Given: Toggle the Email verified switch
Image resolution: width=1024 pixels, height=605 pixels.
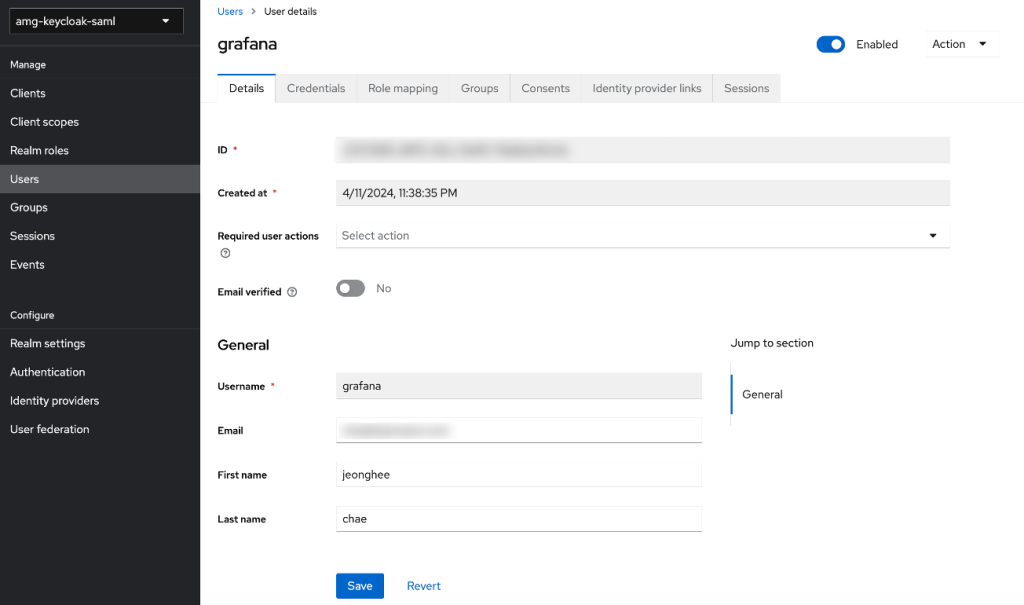Looking at the screenshot, I should tap(351, 288).
